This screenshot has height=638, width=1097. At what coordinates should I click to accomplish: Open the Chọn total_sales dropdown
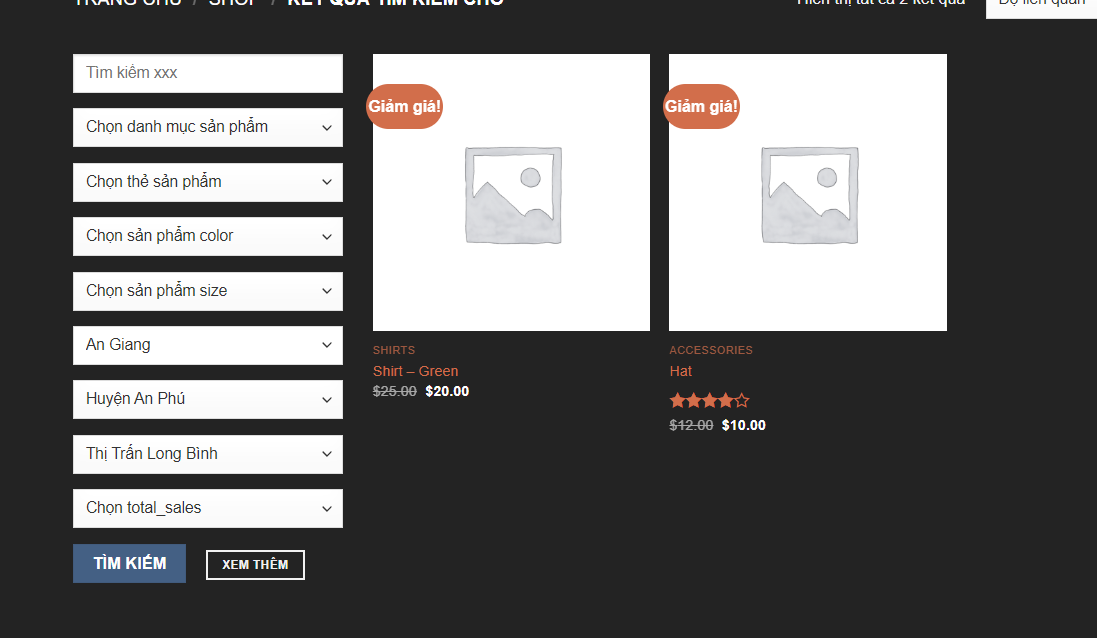coord(207,508)
